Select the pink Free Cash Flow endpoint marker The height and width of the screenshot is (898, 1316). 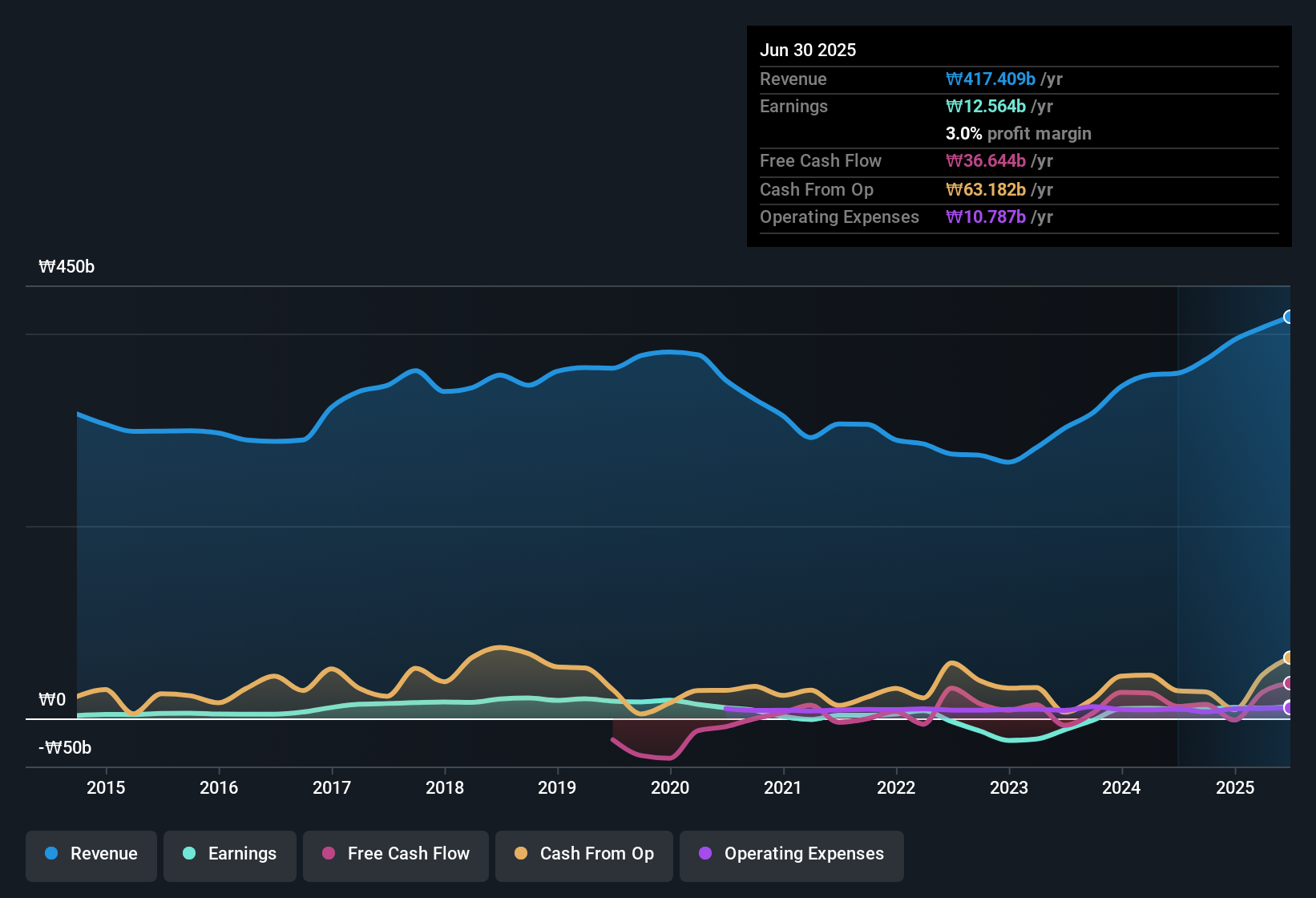pos(1289,684)
